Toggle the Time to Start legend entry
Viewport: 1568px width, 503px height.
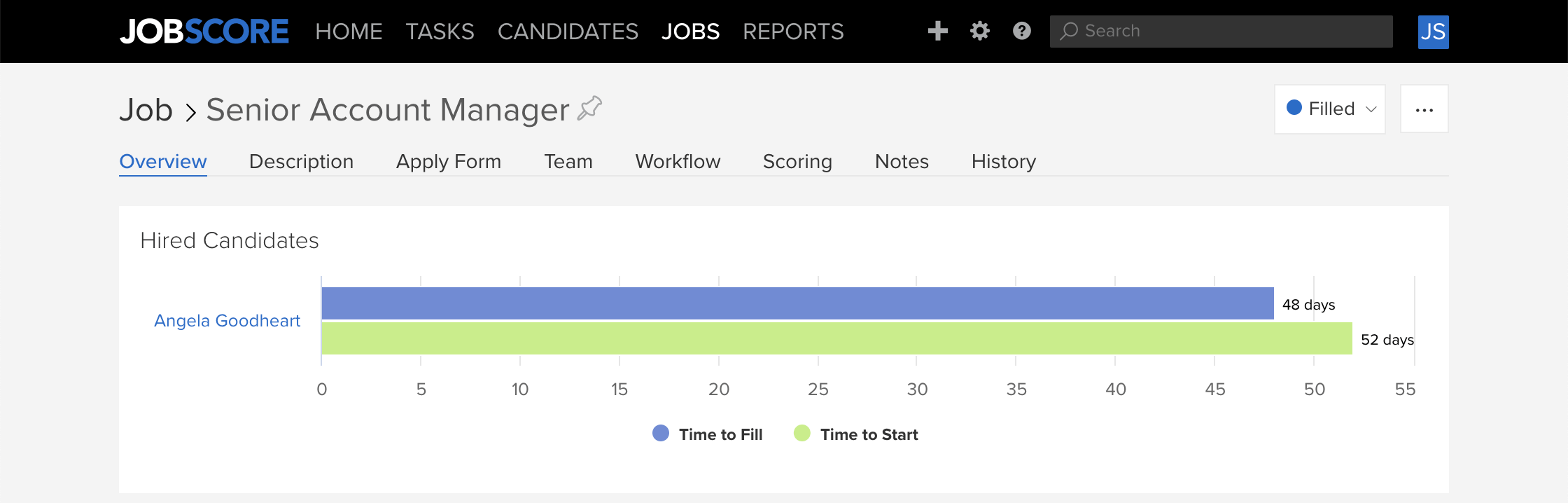tap(855, 434)
